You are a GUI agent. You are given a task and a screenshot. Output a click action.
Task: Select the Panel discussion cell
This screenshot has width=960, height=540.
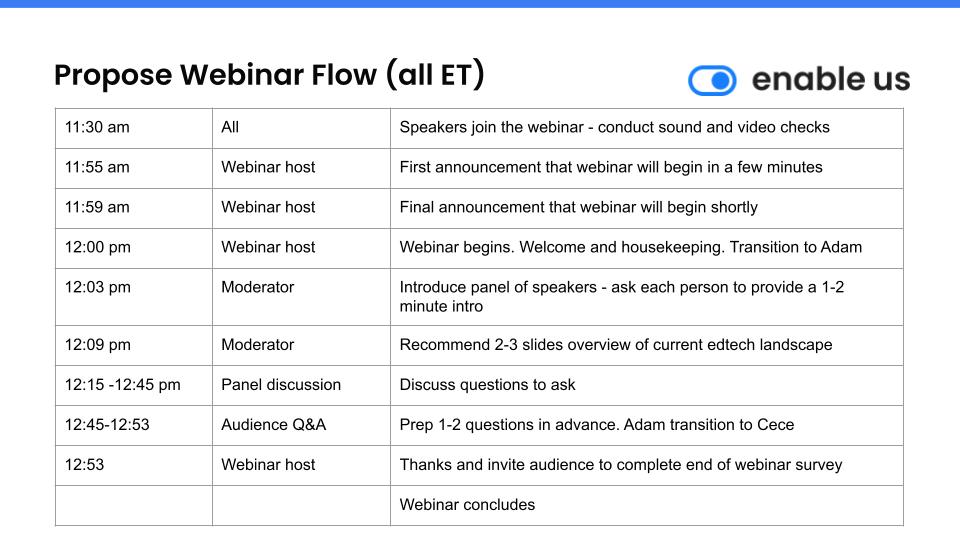301,385
